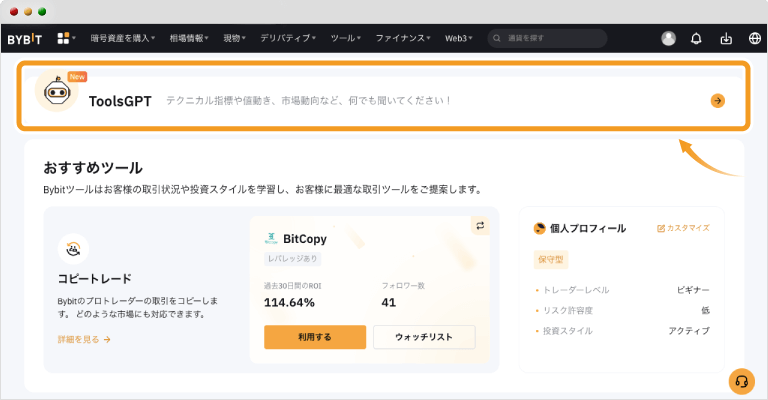Screen dimensions: 768x400
Task: Click the 利用する button
Action: [315, 337]
